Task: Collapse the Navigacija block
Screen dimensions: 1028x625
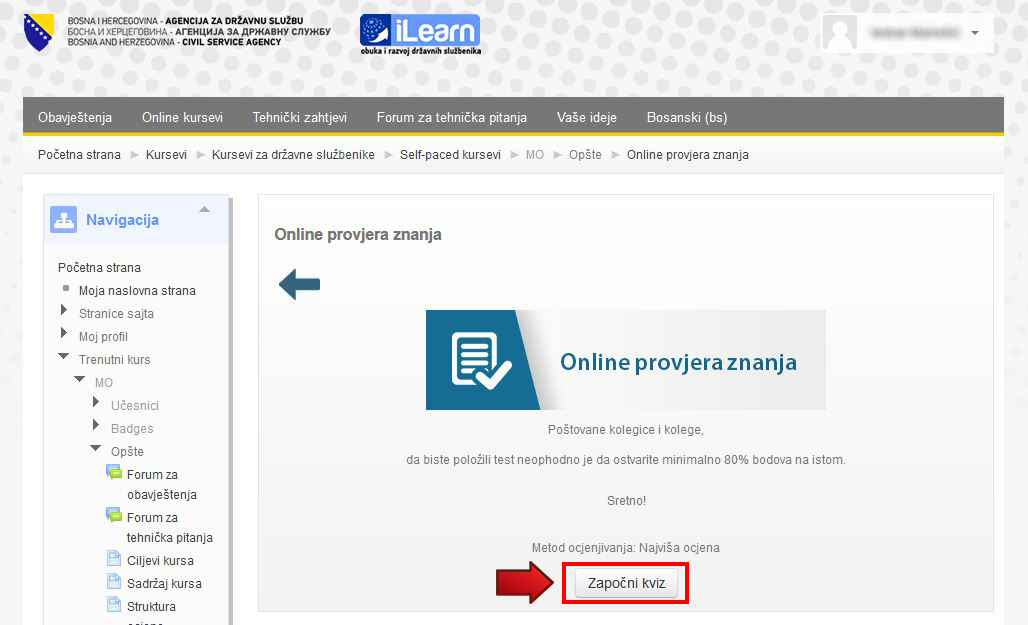Action: pos(204,210)
